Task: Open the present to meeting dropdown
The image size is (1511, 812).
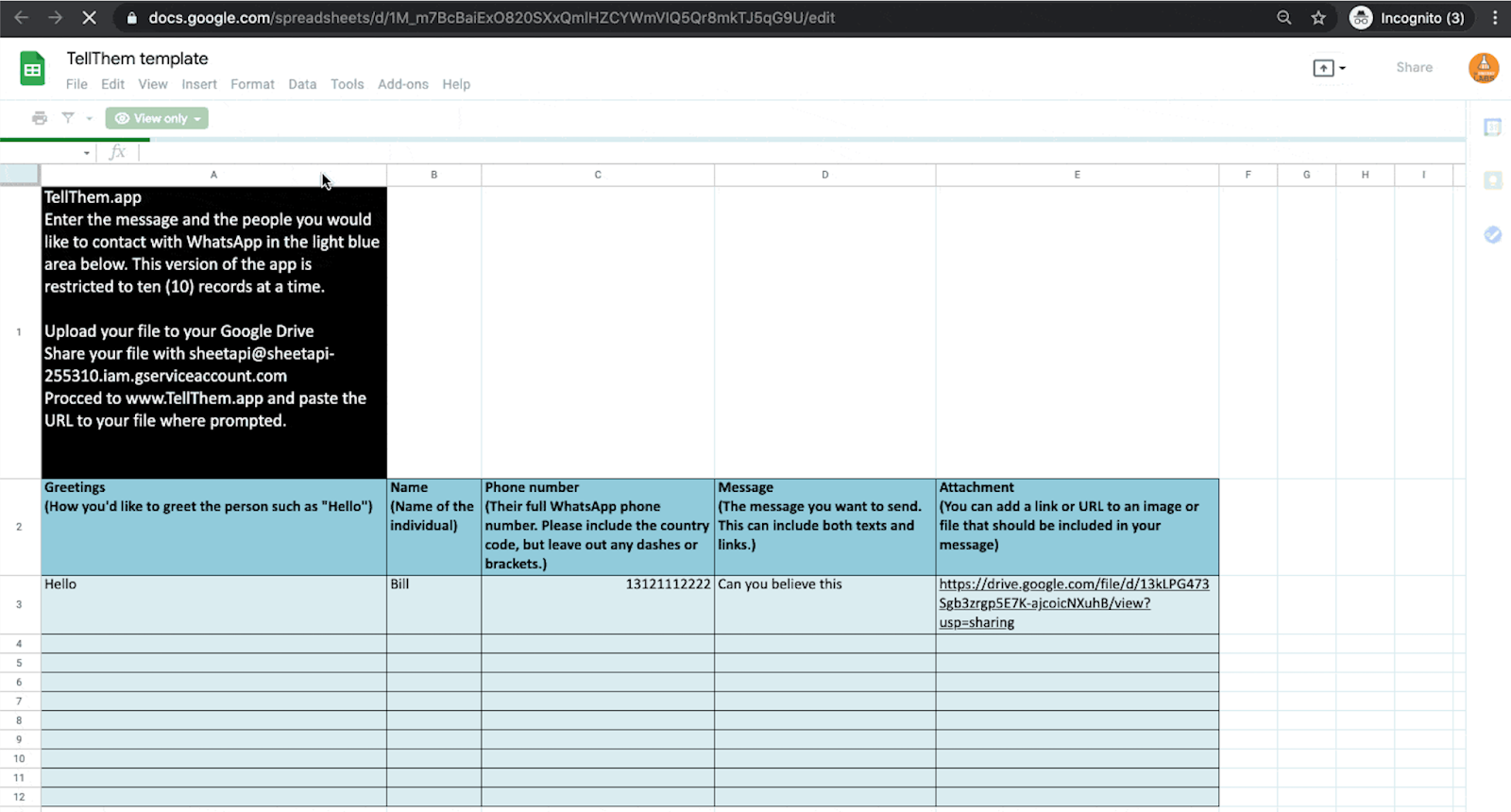Action: (x=1329, y=68)
